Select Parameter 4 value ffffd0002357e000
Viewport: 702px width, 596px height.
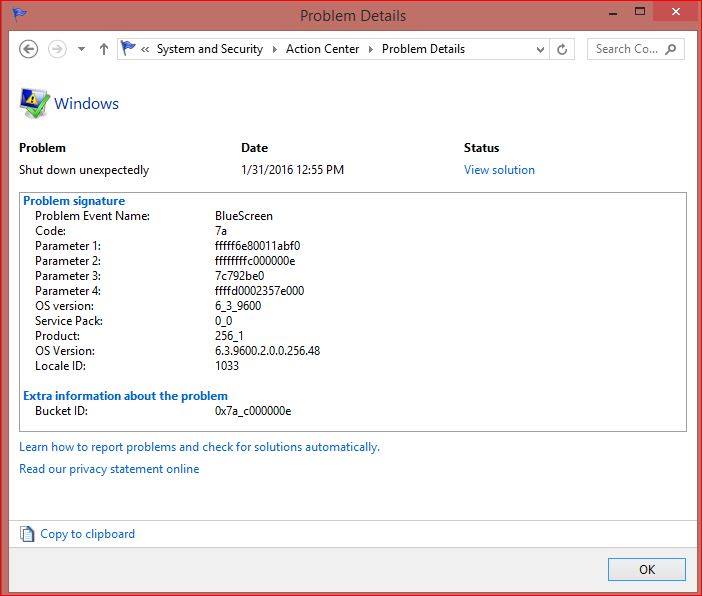pos(259,291)
